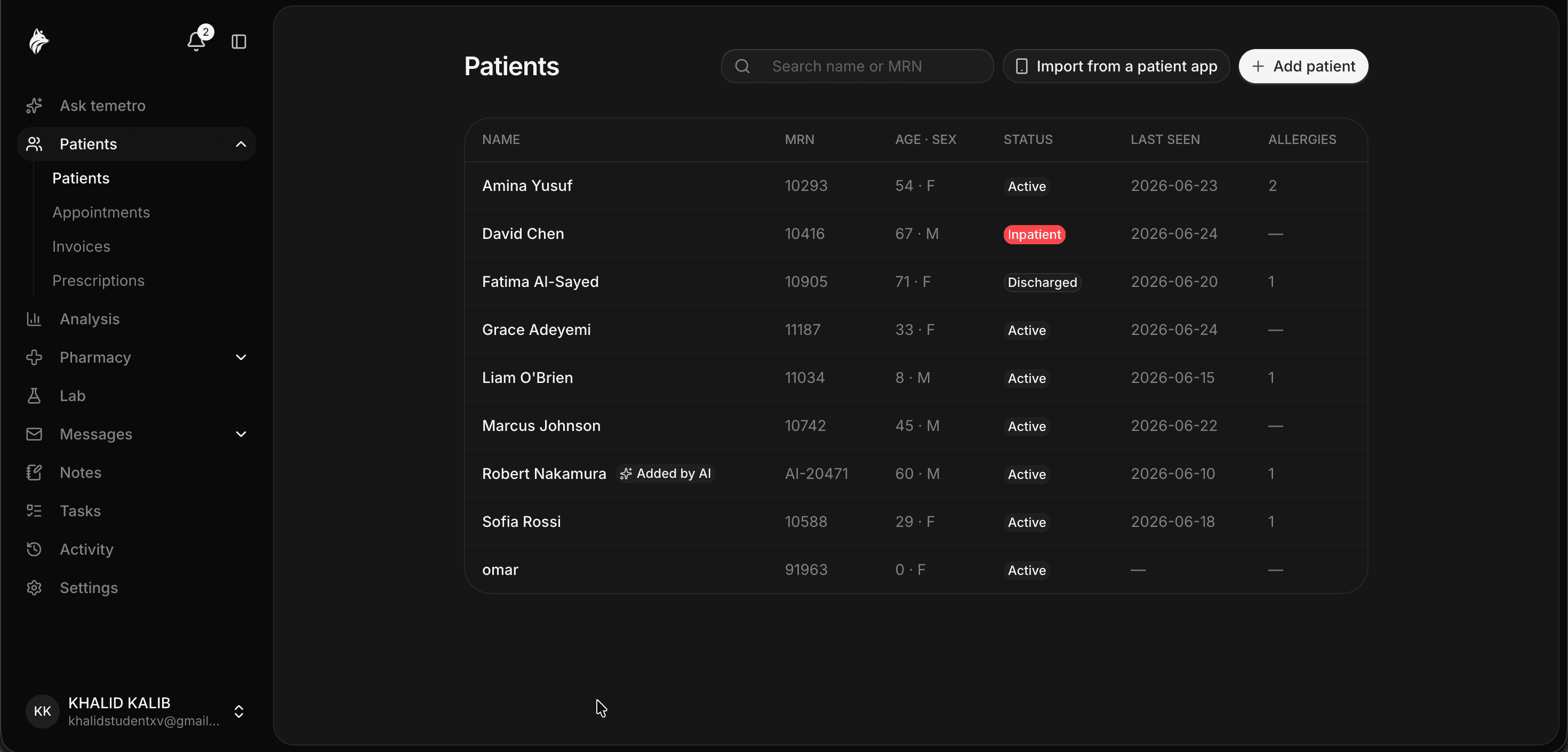Screen dimensions: 1568x752
Task: Click the Add patient button
Action: 1303,66
